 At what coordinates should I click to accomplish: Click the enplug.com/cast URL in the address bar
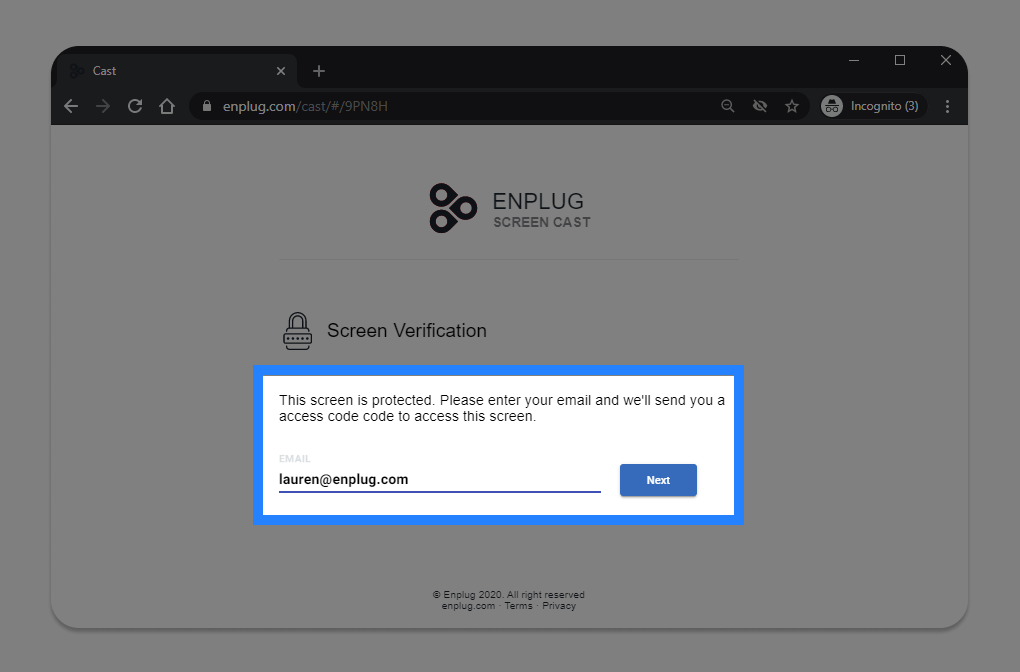[x=305, y=106]
